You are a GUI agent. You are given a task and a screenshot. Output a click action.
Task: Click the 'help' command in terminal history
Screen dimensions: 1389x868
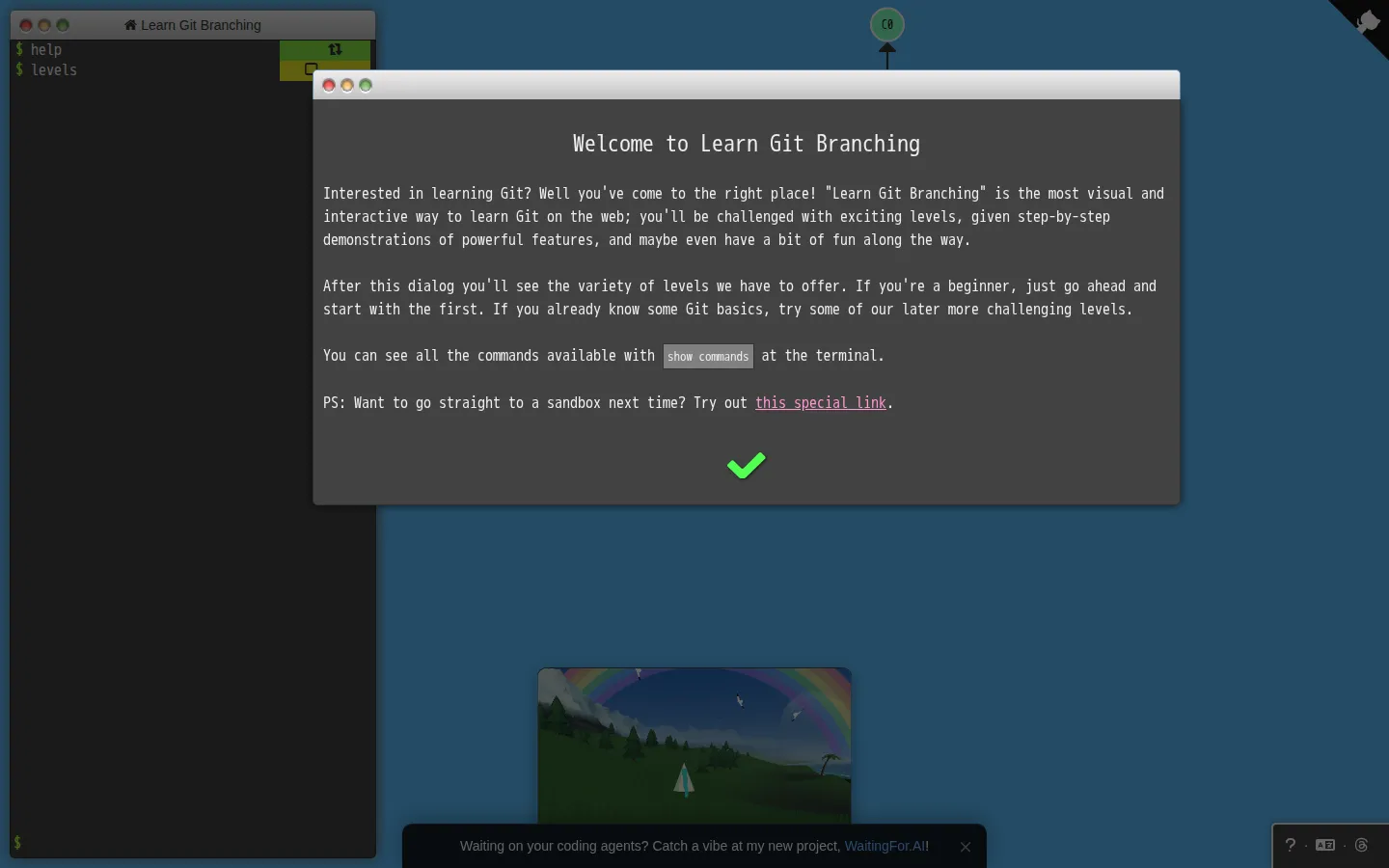[45, 49]
